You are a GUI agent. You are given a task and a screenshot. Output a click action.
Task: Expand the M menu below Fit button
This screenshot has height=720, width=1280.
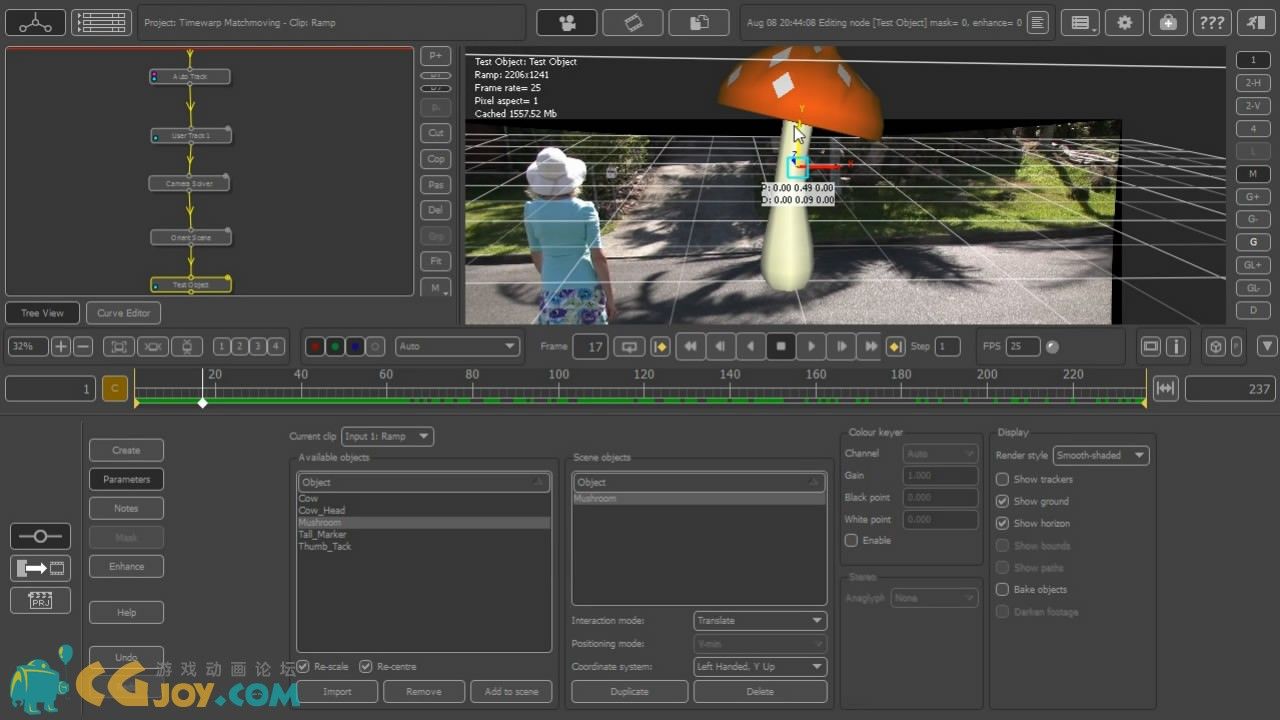point(436,287)
